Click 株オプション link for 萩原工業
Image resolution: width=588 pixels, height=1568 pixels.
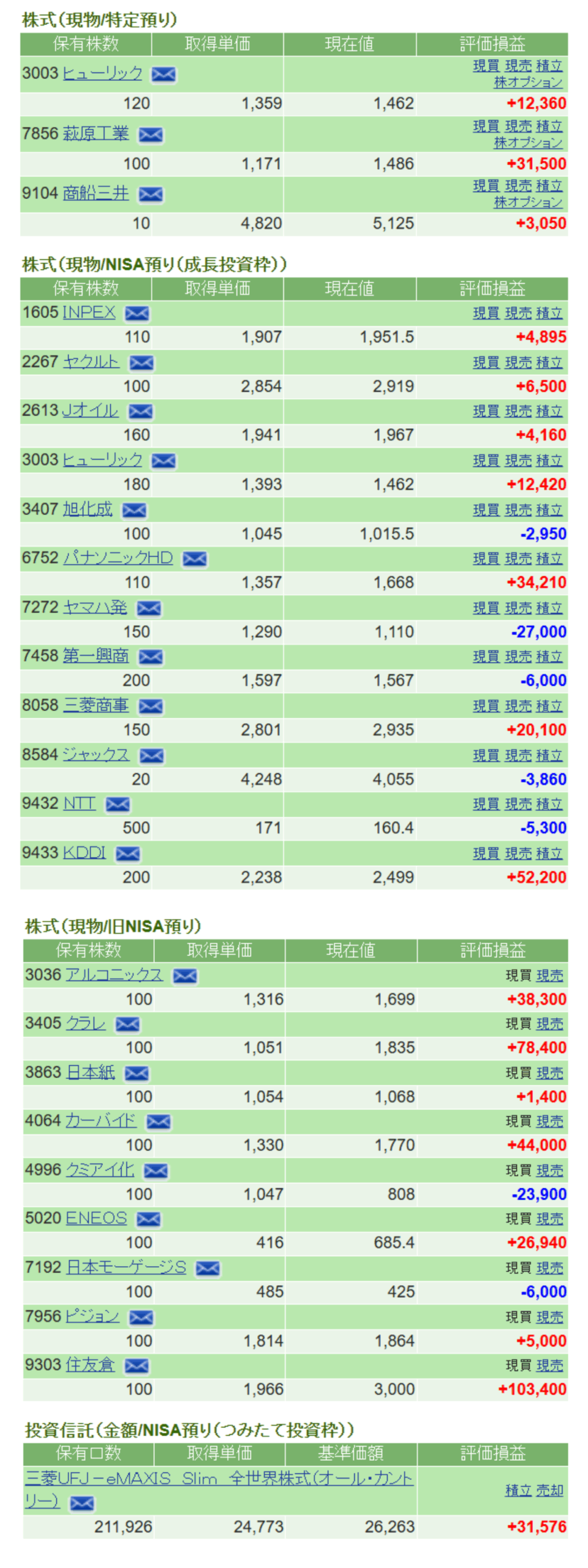(x=528, y=143)
